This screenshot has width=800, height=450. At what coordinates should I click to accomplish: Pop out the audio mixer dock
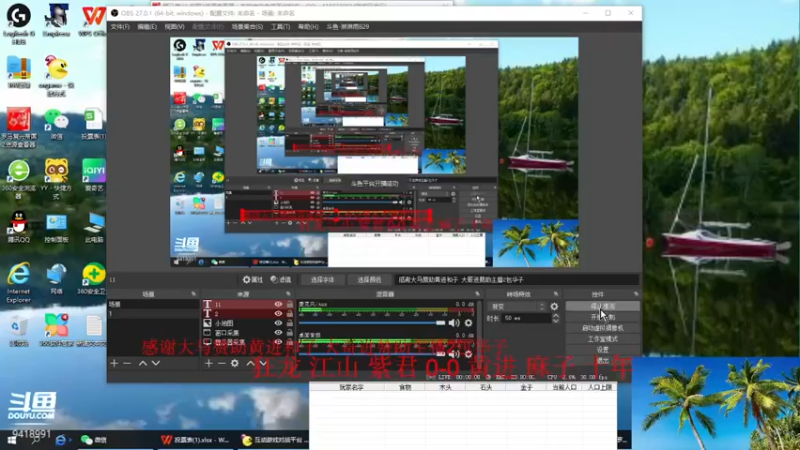coord(478,294)
